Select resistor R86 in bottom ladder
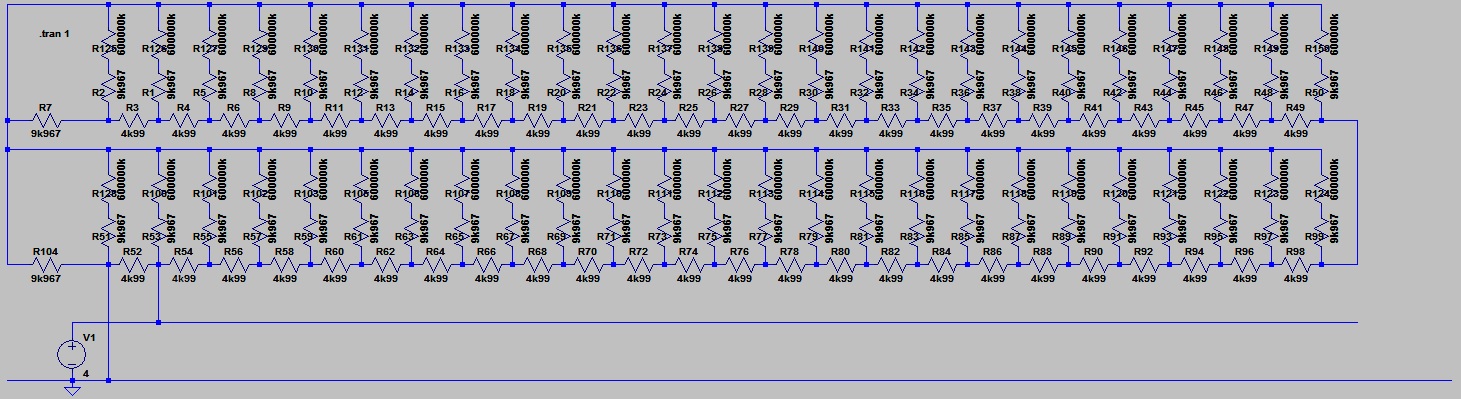Screen dimensions: 1461x399 (x=992, y=266)
